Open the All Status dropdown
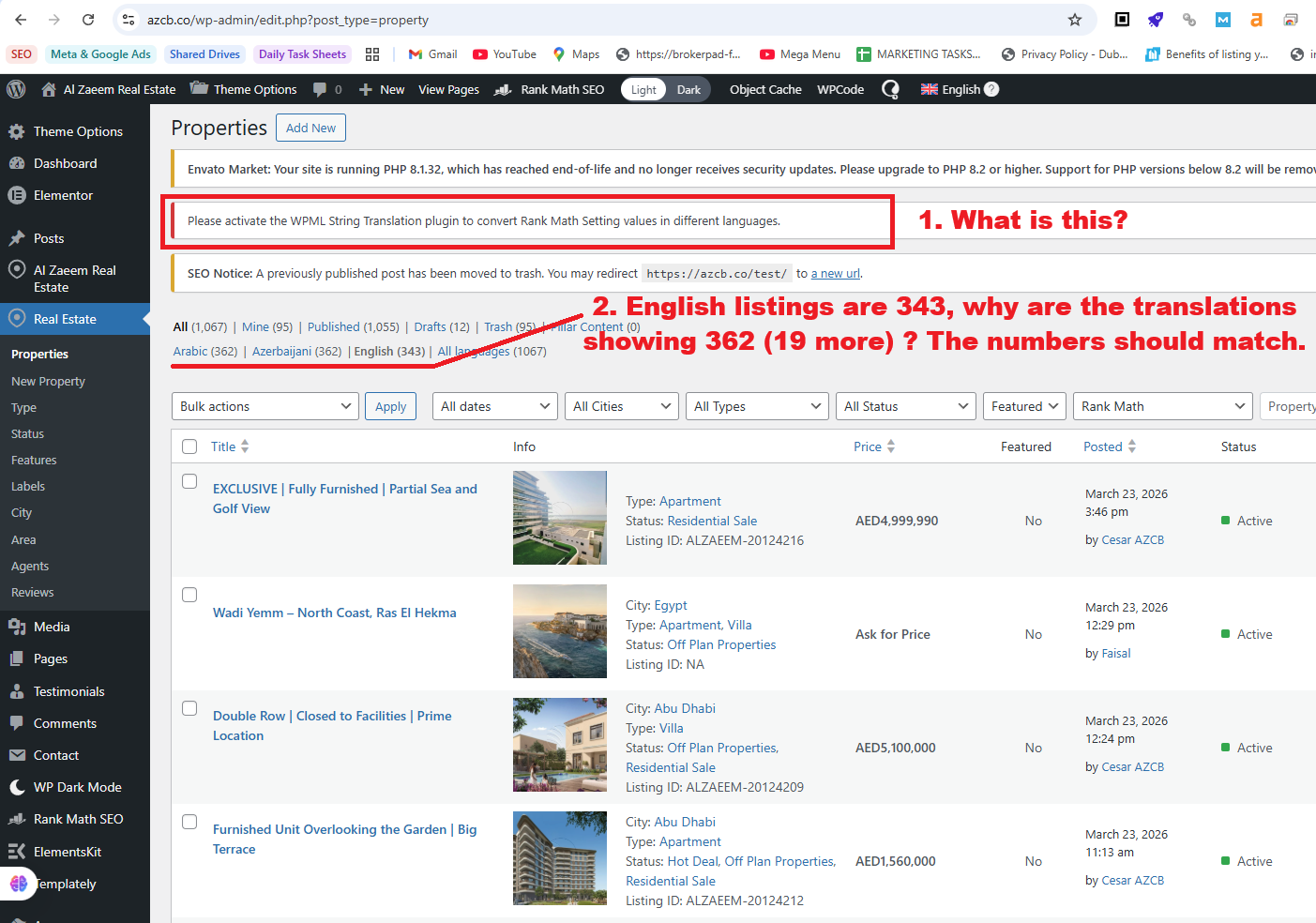The height and width of the screenshot is (923, 1316). pyautogui.click(x=905, y=406)
